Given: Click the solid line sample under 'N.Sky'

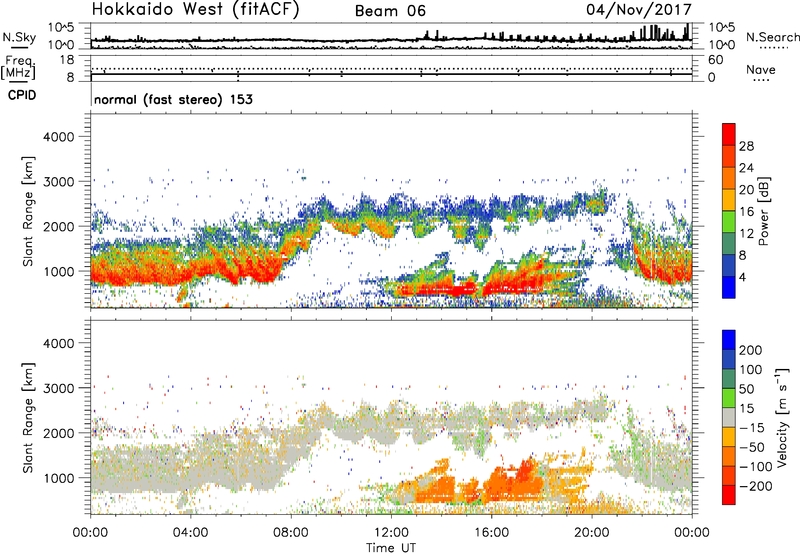Looking at the screenshot, I should [19, 47].
